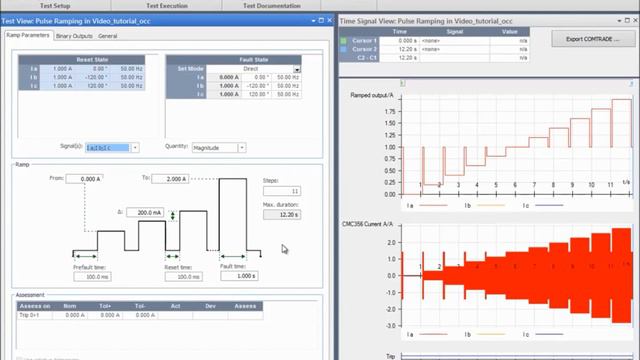Image resolution: width=640 pixels, height=360 pixels.
Task: Select Fault State Ib angle -120.00°
Action: (x=256, y=86)
